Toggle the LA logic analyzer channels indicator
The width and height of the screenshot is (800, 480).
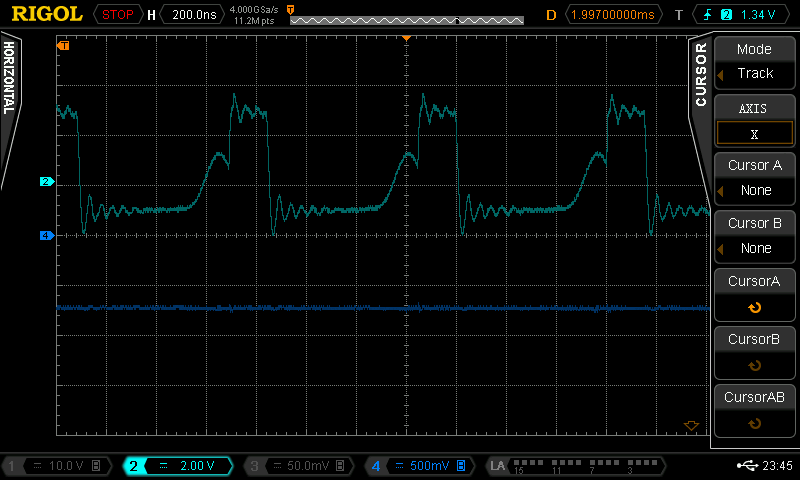click(575, 466)
